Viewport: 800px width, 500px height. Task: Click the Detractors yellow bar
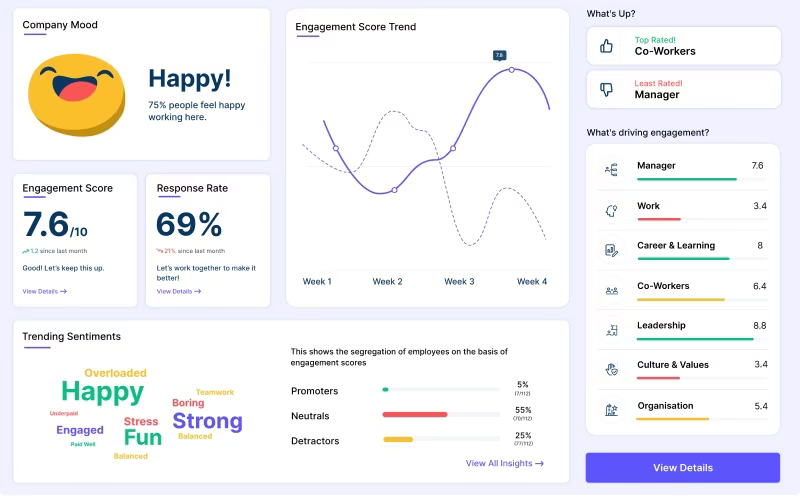[398, 439]
